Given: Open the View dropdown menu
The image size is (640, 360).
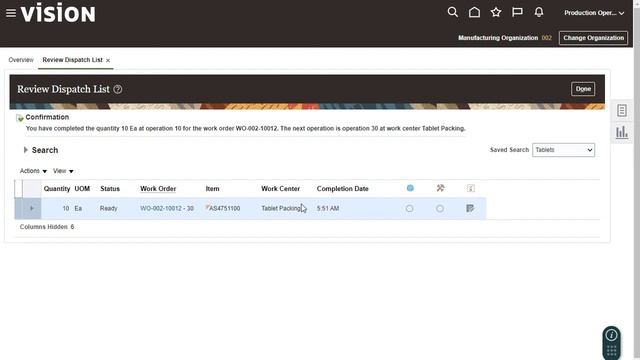Looking at the screenshot, I should (63, 171).
